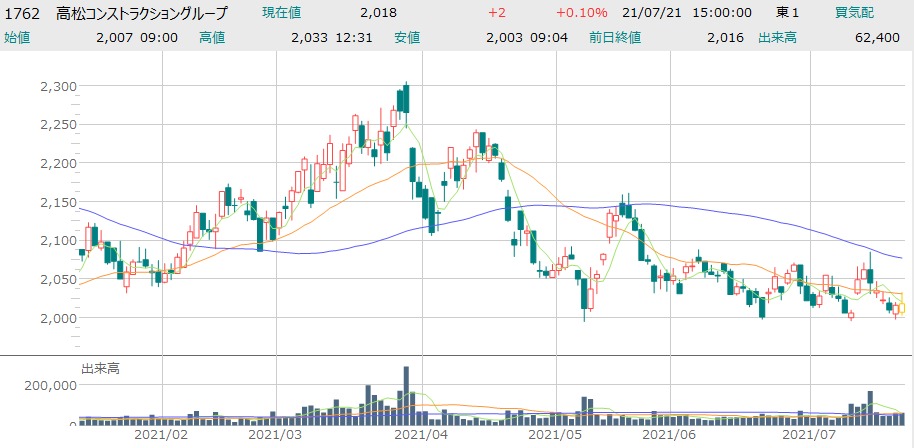Click the stock code 1762
Screen dimensions: 914x448
click(x=21, y=13)
